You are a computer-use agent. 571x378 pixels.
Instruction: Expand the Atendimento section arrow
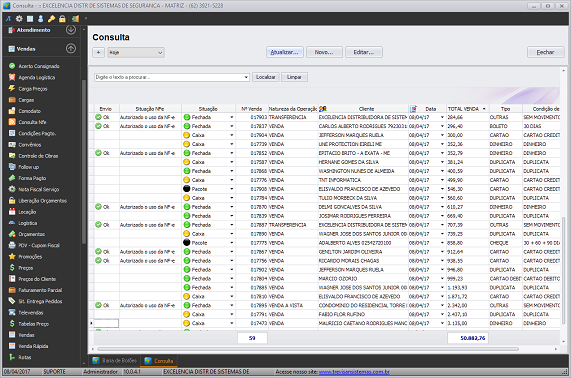(71, 29)
